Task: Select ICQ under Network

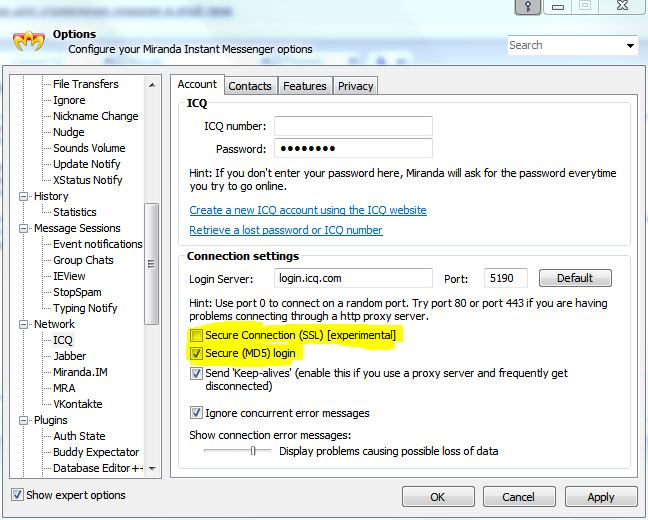Action: pyautogui.click(x=63, y=340)
